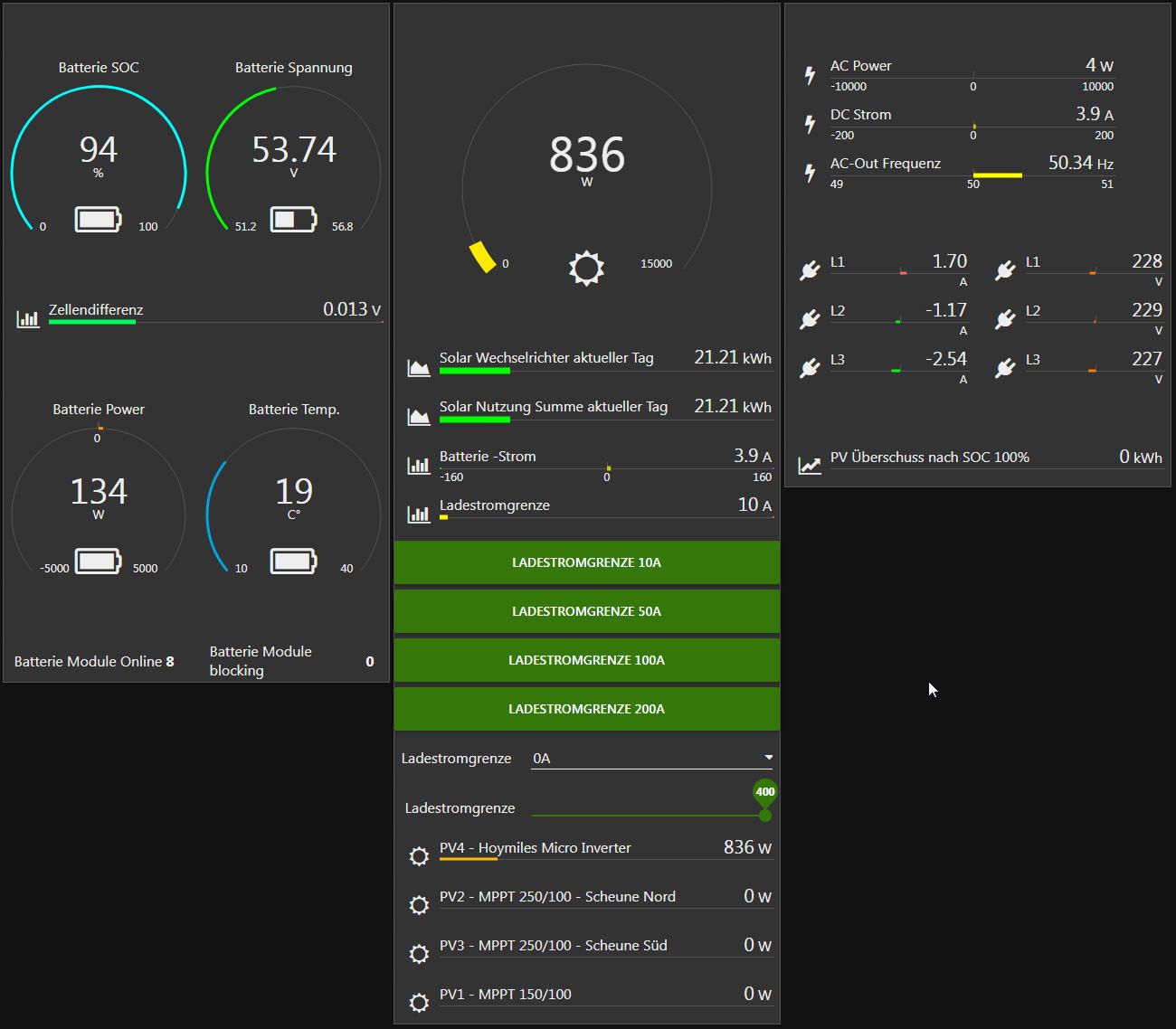Click the plug icon for L3 voltage 227 V
This screenshot has width=1176, height=1029.
point(1005,368)
